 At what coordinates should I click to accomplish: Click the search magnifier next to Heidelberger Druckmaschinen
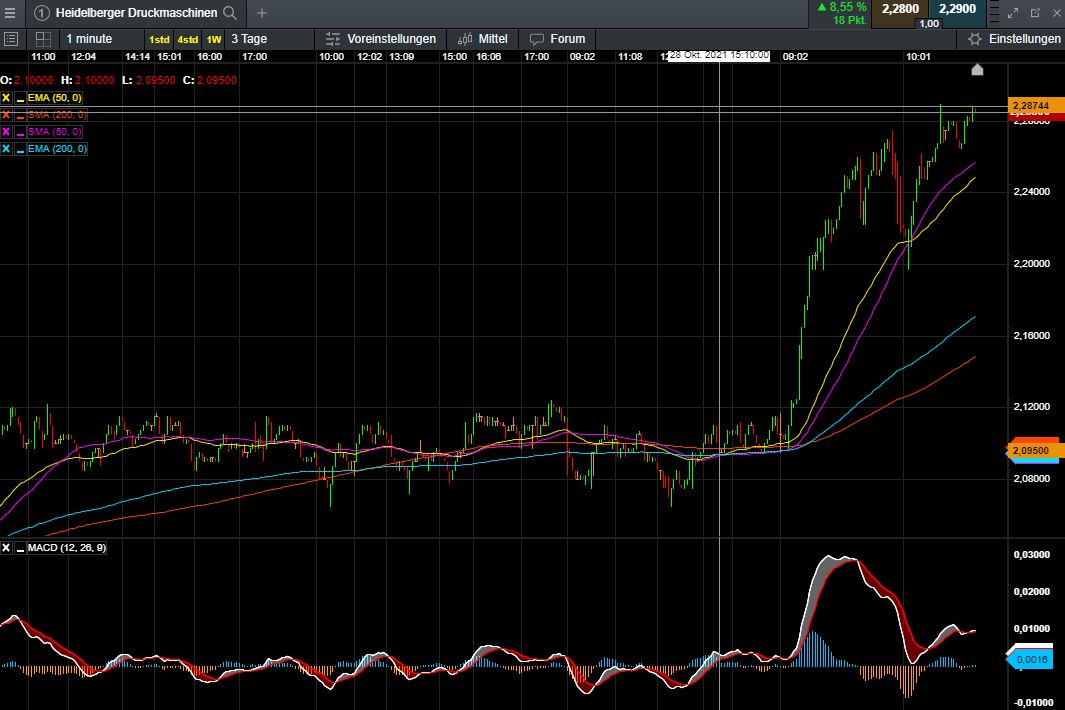228,13
